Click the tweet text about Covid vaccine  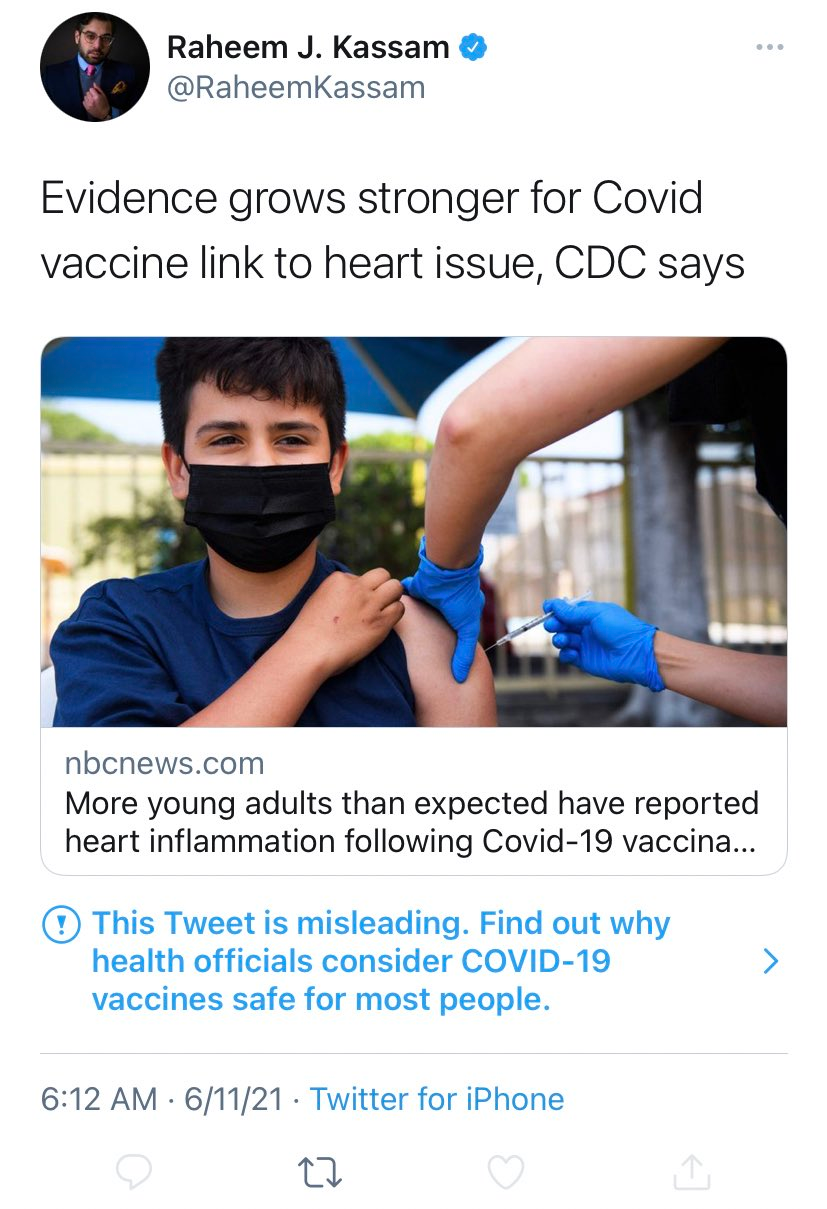[x=392, y=230]
